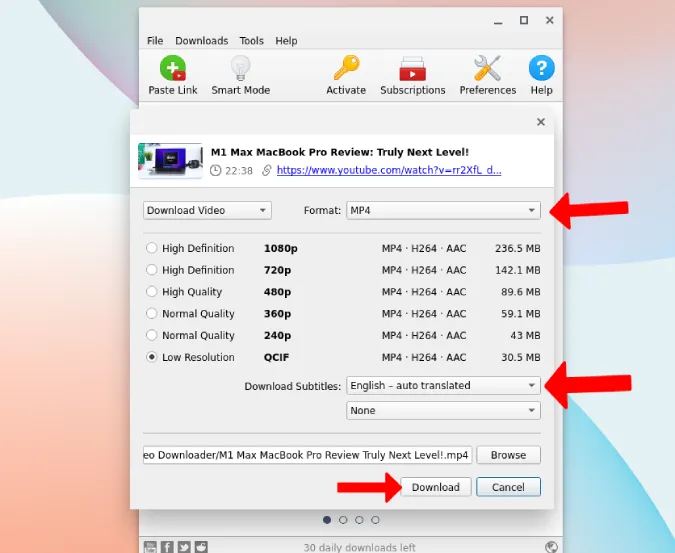Toggle Smart Mode lightbulb icon

(240, 68)
